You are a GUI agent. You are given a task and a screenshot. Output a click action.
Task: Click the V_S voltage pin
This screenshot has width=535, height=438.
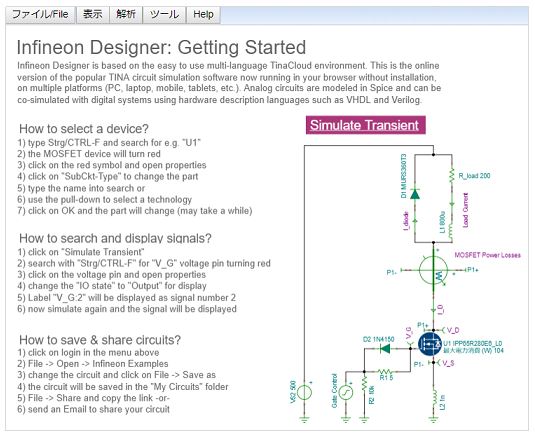(x=446, y=363)
